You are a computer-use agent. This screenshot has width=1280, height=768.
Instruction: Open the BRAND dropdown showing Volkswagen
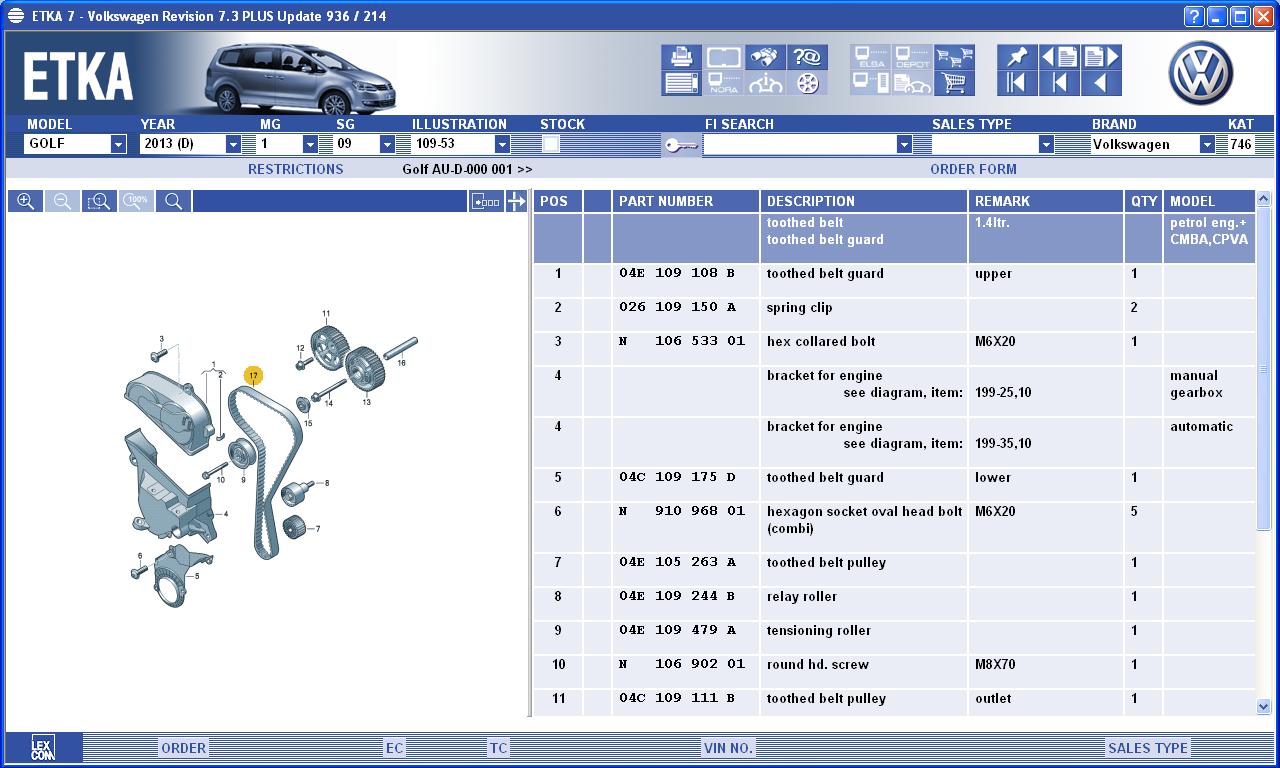(1153, 144)
